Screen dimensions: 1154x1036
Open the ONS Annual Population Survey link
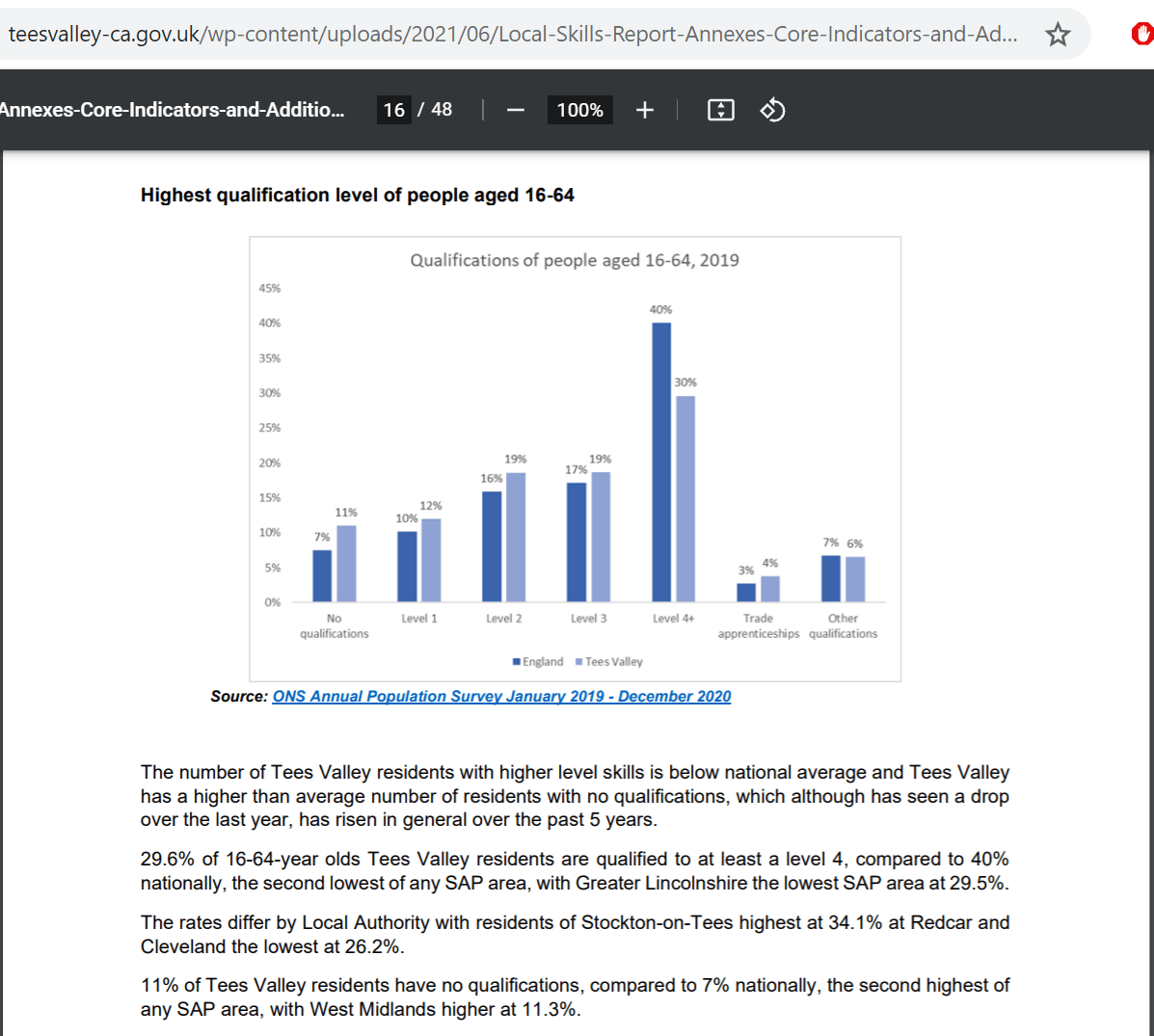tap(501, 696)
